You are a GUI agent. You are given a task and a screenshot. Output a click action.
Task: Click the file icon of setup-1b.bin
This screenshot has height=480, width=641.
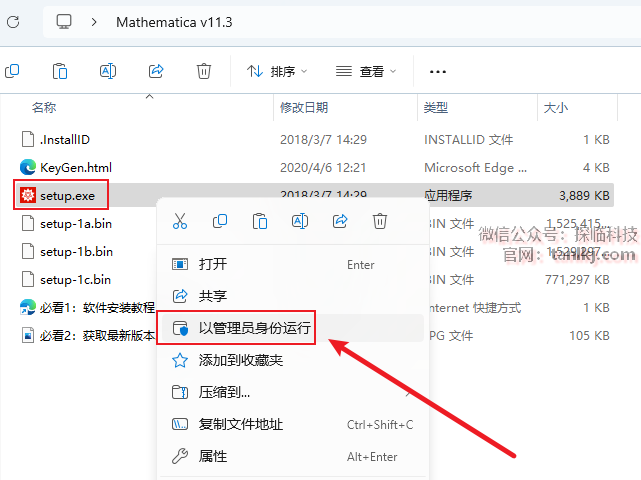click(28, 251)
